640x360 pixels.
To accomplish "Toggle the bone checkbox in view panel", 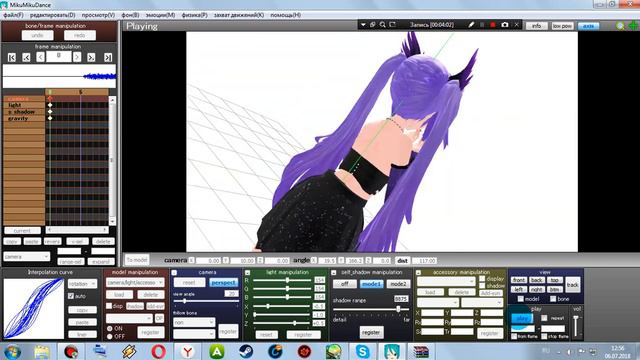I will pos(553,299).
